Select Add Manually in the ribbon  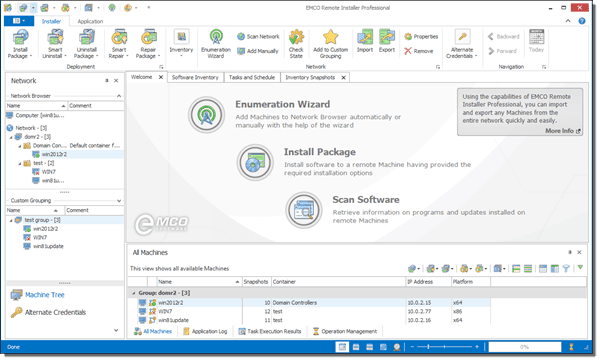pyautogui.click(x=258, y=51)
